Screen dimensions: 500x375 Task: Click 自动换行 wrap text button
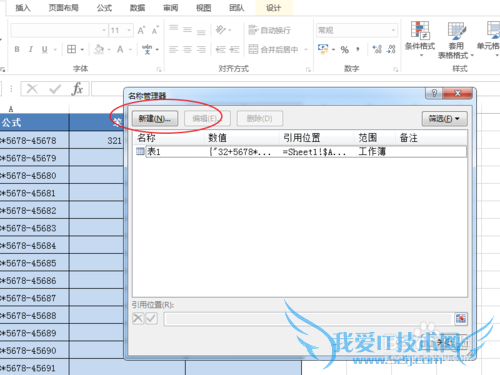click(x=269, y=30)
